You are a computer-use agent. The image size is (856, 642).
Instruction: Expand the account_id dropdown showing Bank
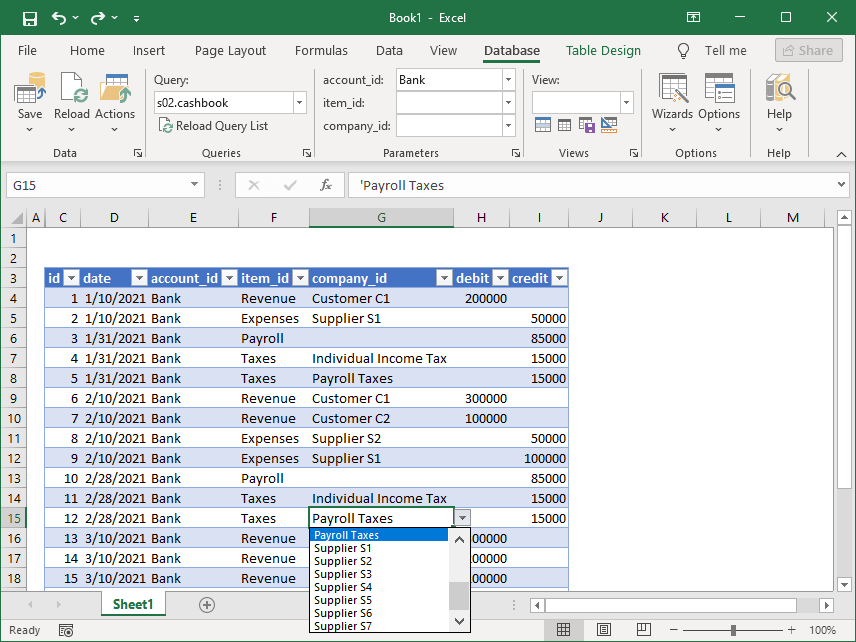tap(508, 79)
